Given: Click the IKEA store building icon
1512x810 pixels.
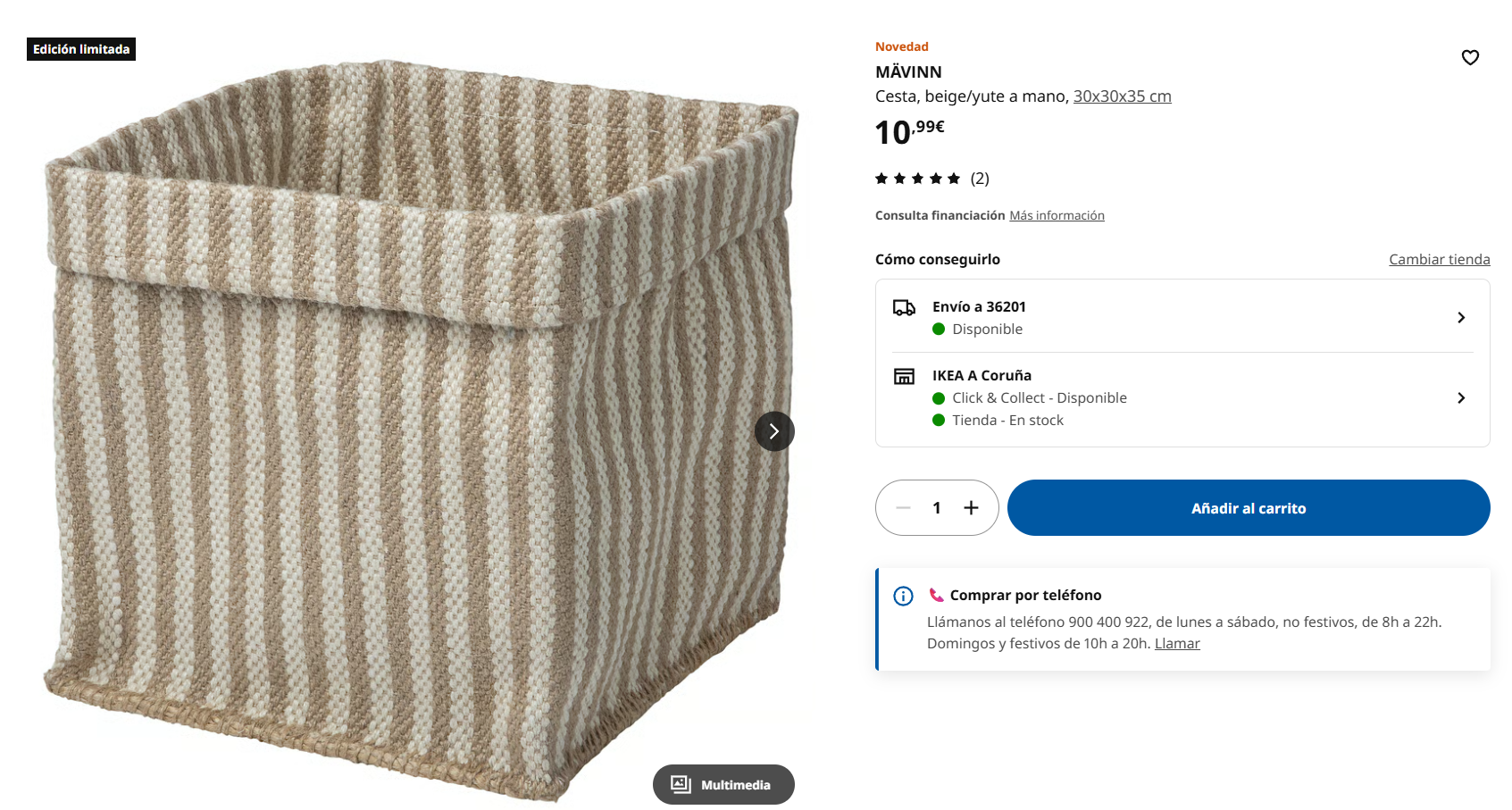Looking at the screenshot, I should point(904,376).
